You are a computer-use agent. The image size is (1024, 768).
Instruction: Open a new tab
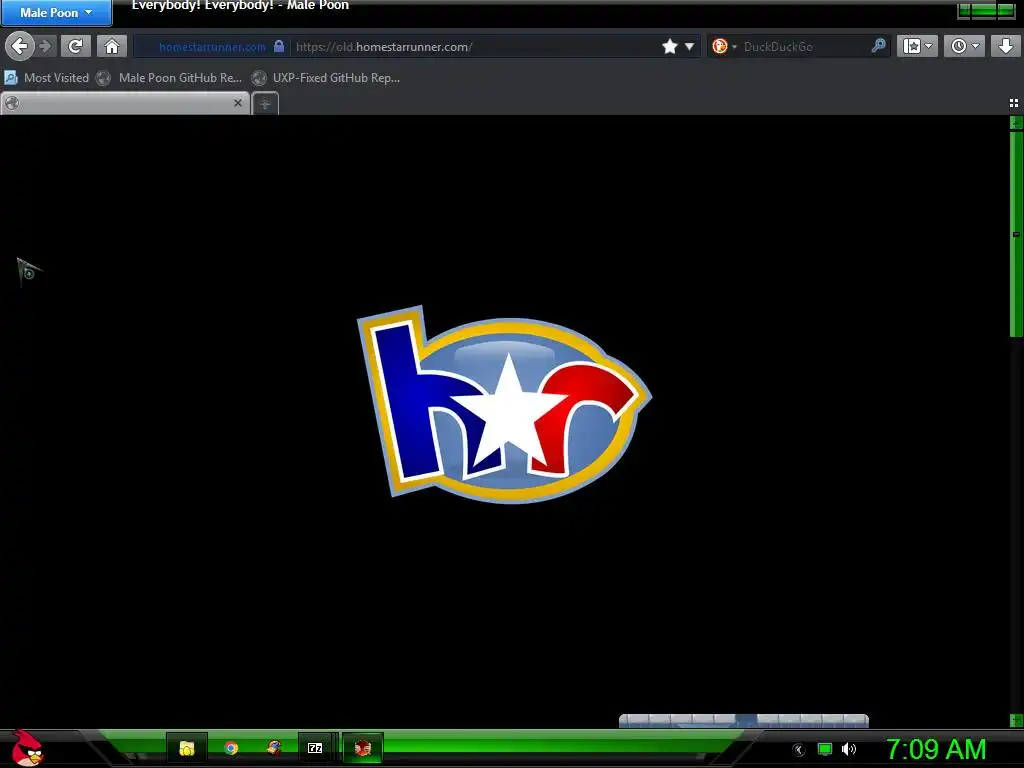265,103
